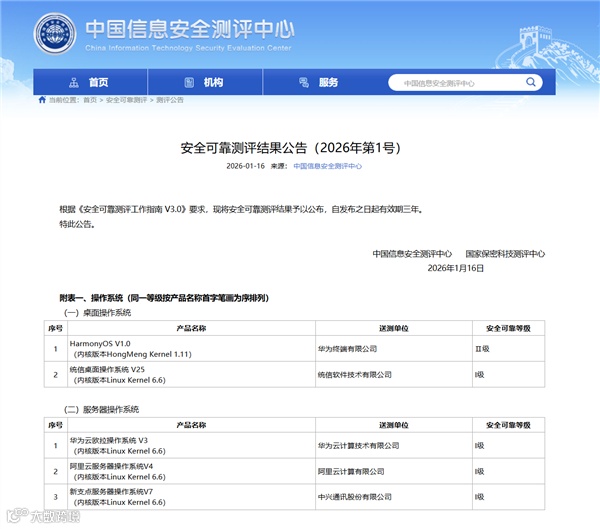The image size is (600, 529).
Task: Open 测评公告 breadcrumb link
Action: 170,100
